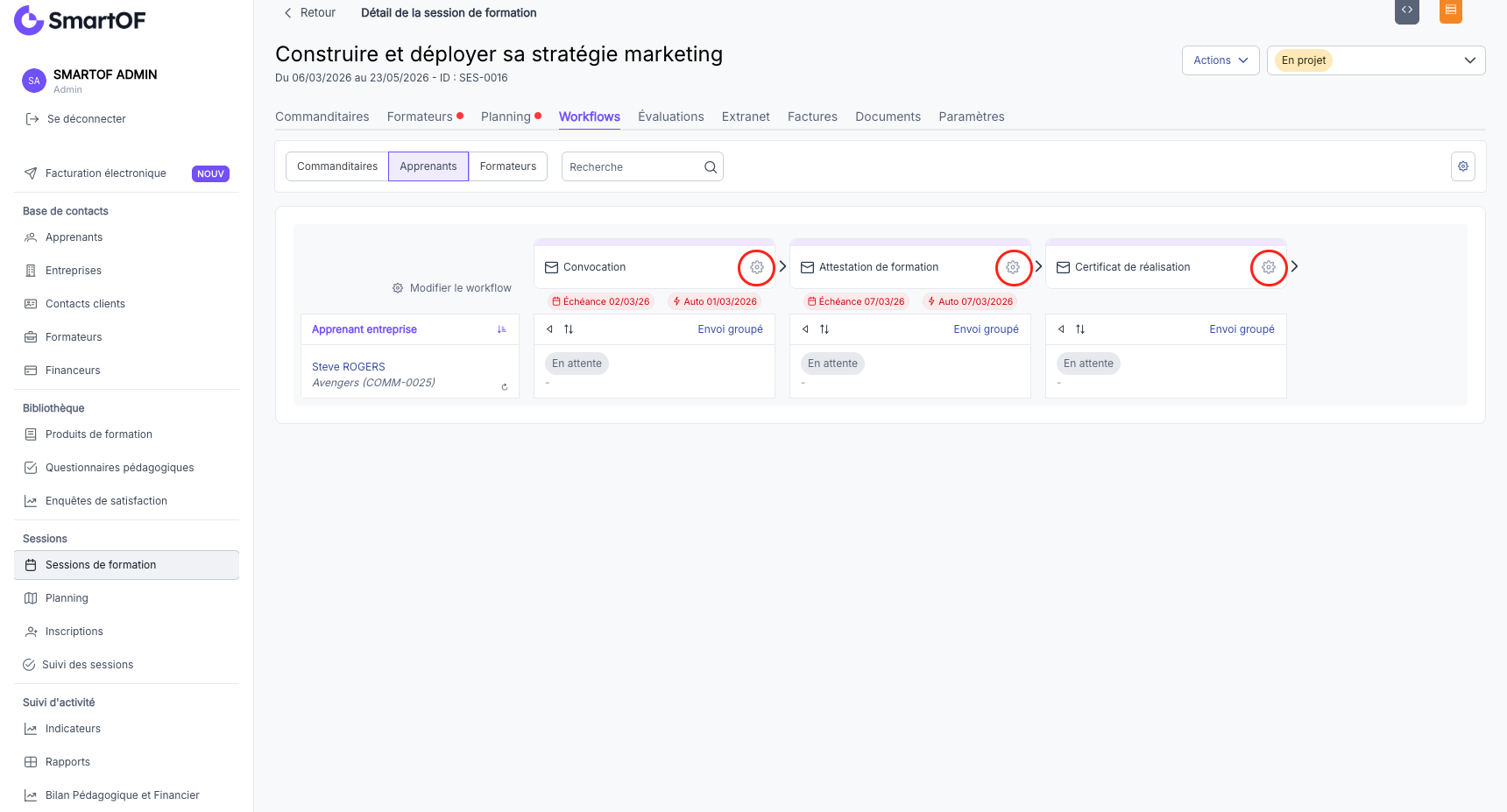Open the Certificat de réalisation settings gear

tap(1269, 267)
